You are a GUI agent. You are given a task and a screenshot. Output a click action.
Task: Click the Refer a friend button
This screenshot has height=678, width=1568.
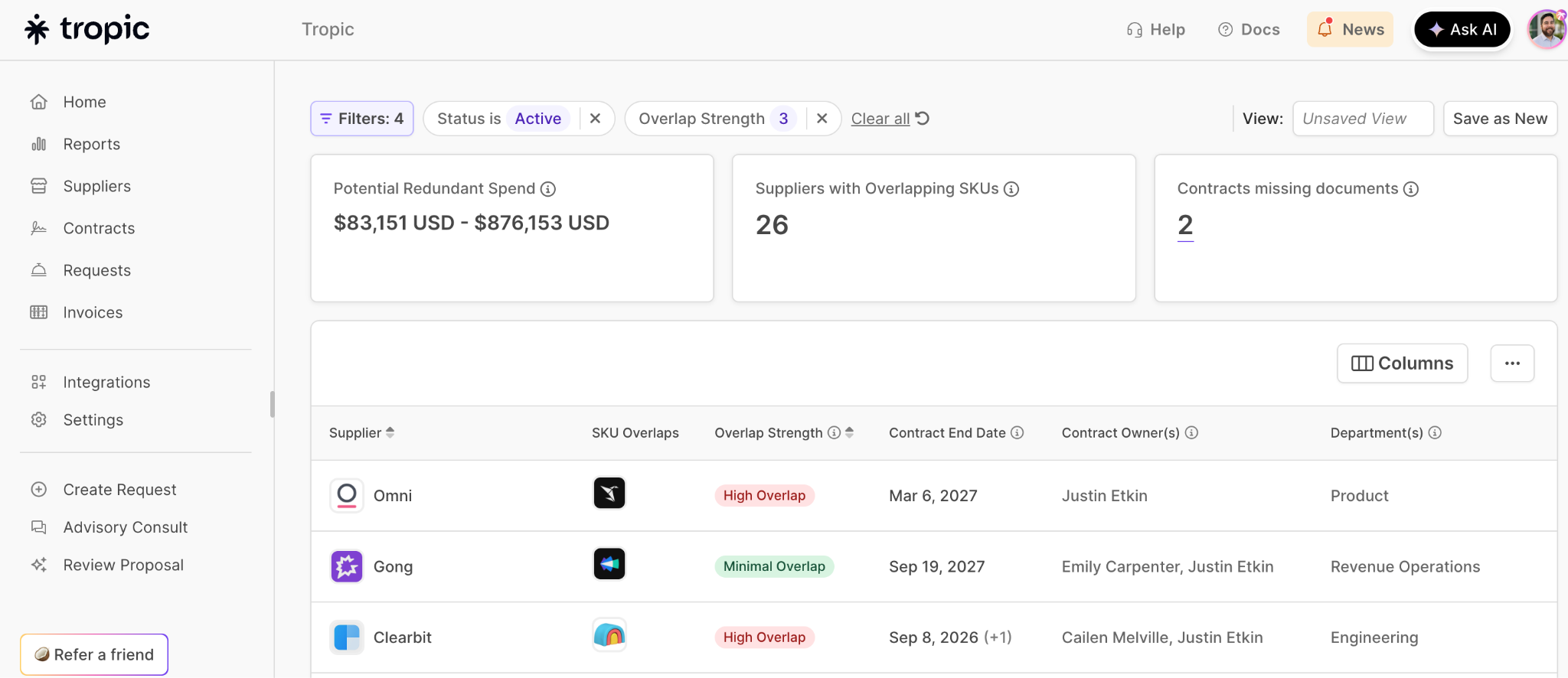point(94,654)
